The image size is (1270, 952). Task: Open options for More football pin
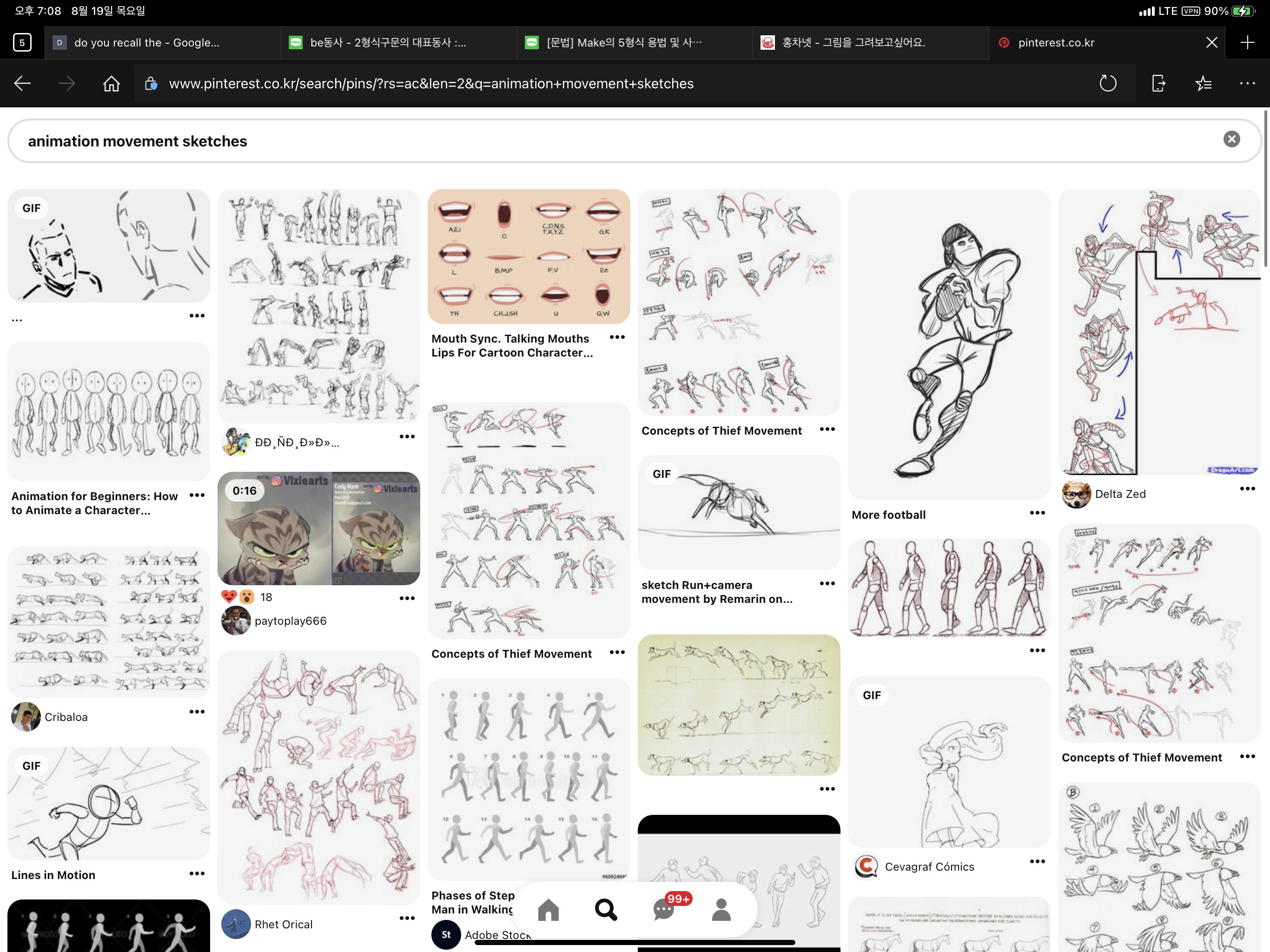click(1037, 513)
